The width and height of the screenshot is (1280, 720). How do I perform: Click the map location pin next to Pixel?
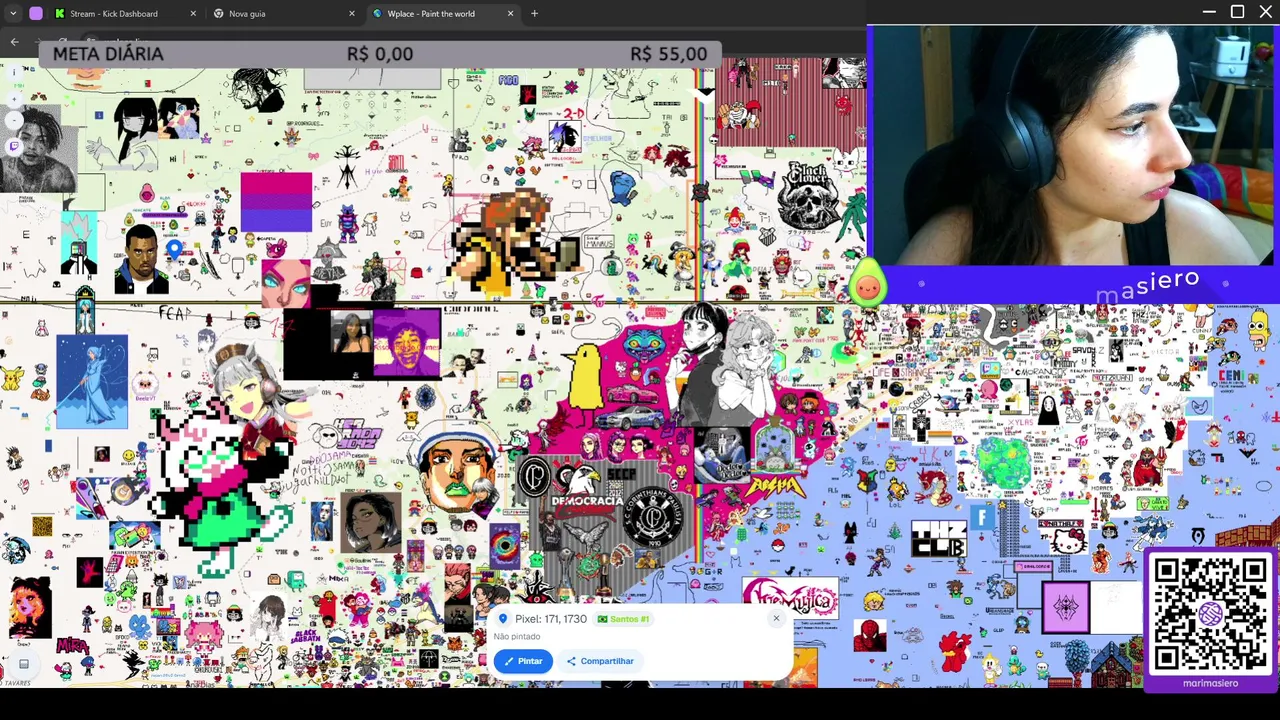pyautogui.click(x=503, y=619)
